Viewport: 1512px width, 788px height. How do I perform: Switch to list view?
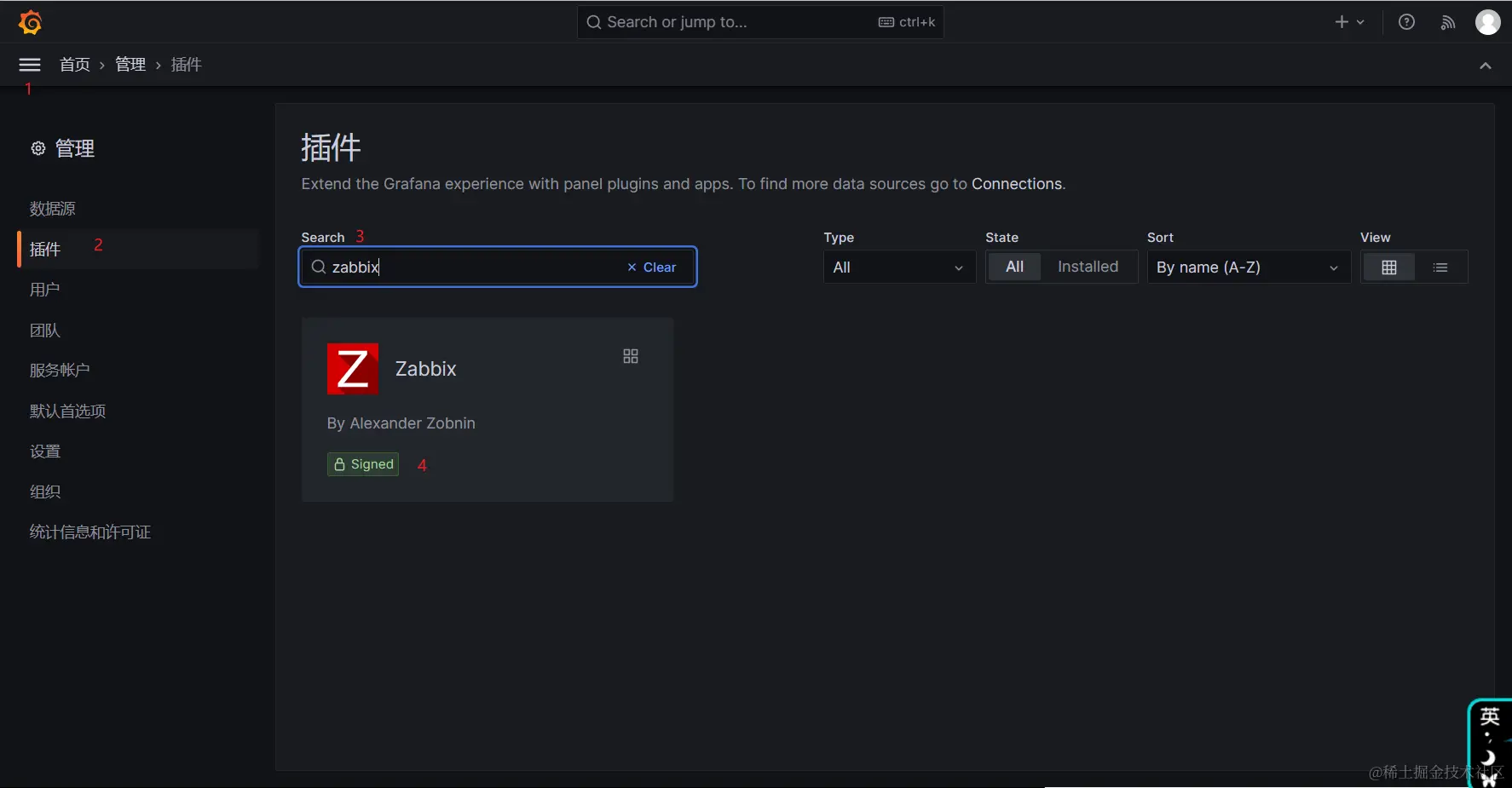(x=1440, y=267)
